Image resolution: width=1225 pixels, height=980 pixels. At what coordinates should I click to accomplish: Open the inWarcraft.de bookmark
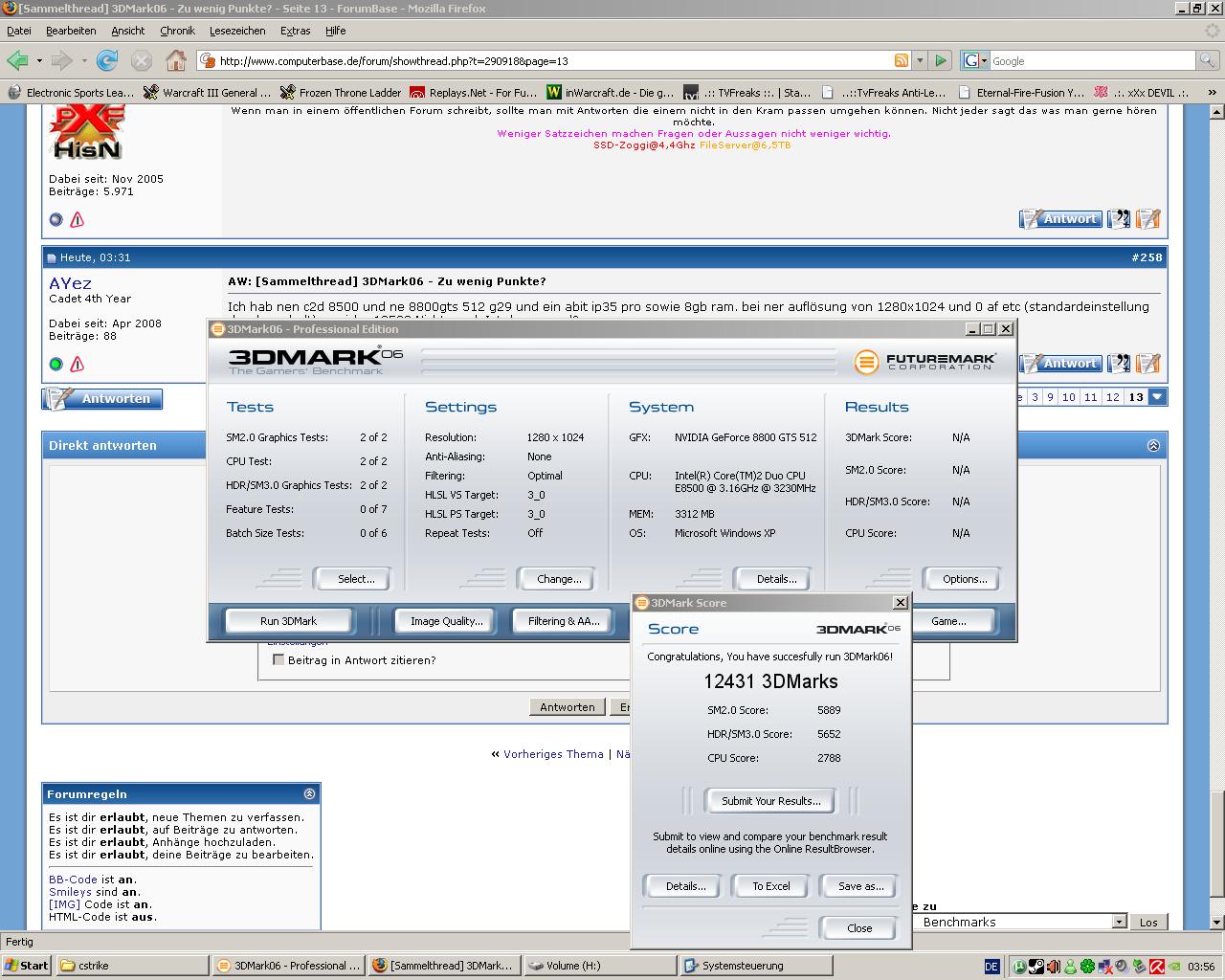[x=611, y=93]
